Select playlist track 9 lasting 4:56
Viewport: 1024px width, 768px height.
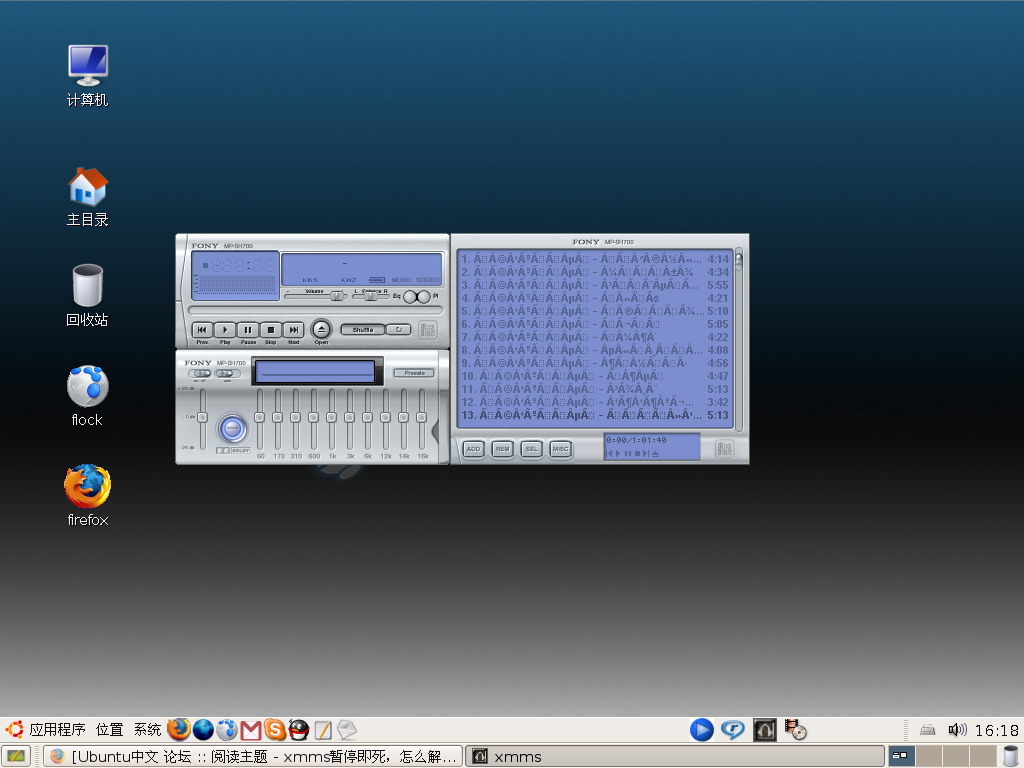[x=594, y=363]
